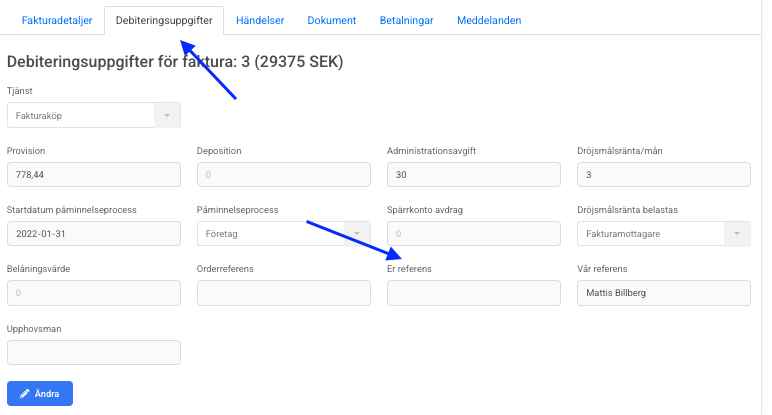Click the Belåningsvärde label
This screenshot has height=415, width=772.
pos(38,269)
